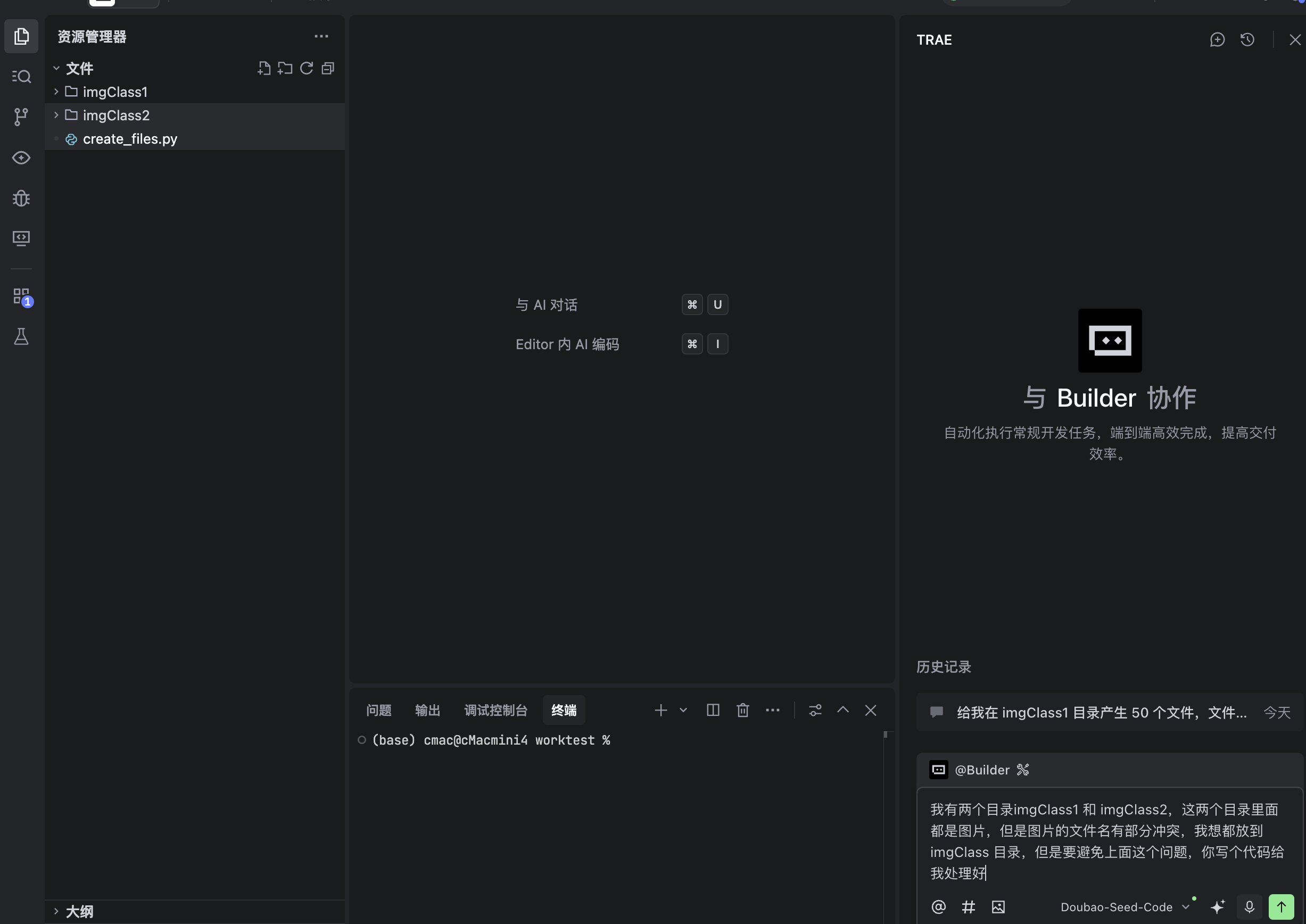Expand the 大纲 outline section
The height and width of the screenshot is (924, 1306).
point(79,911)
